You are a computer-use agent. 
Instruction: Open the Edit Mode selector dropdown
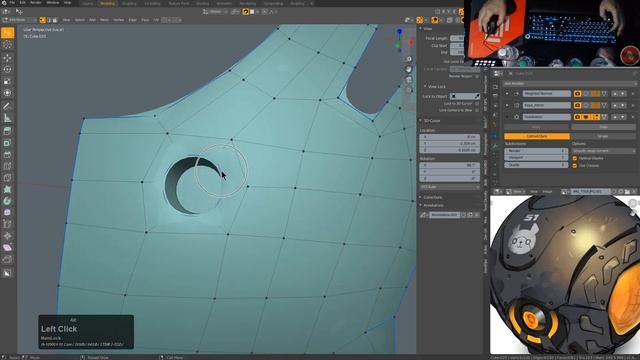click(19, 20)
